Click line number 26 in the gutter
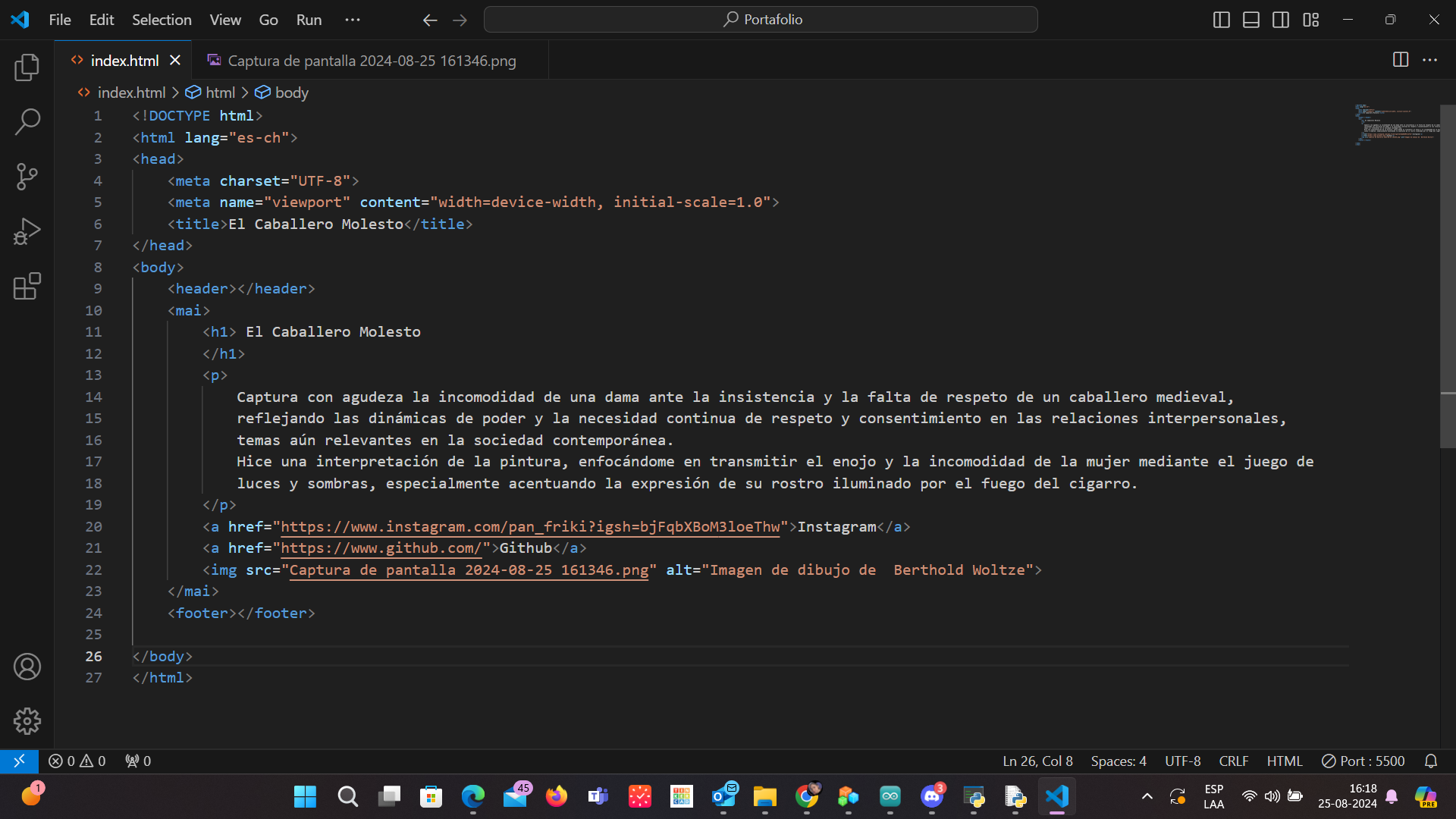This screenshot has height=819, width=1456. click(x=93, y=657)
